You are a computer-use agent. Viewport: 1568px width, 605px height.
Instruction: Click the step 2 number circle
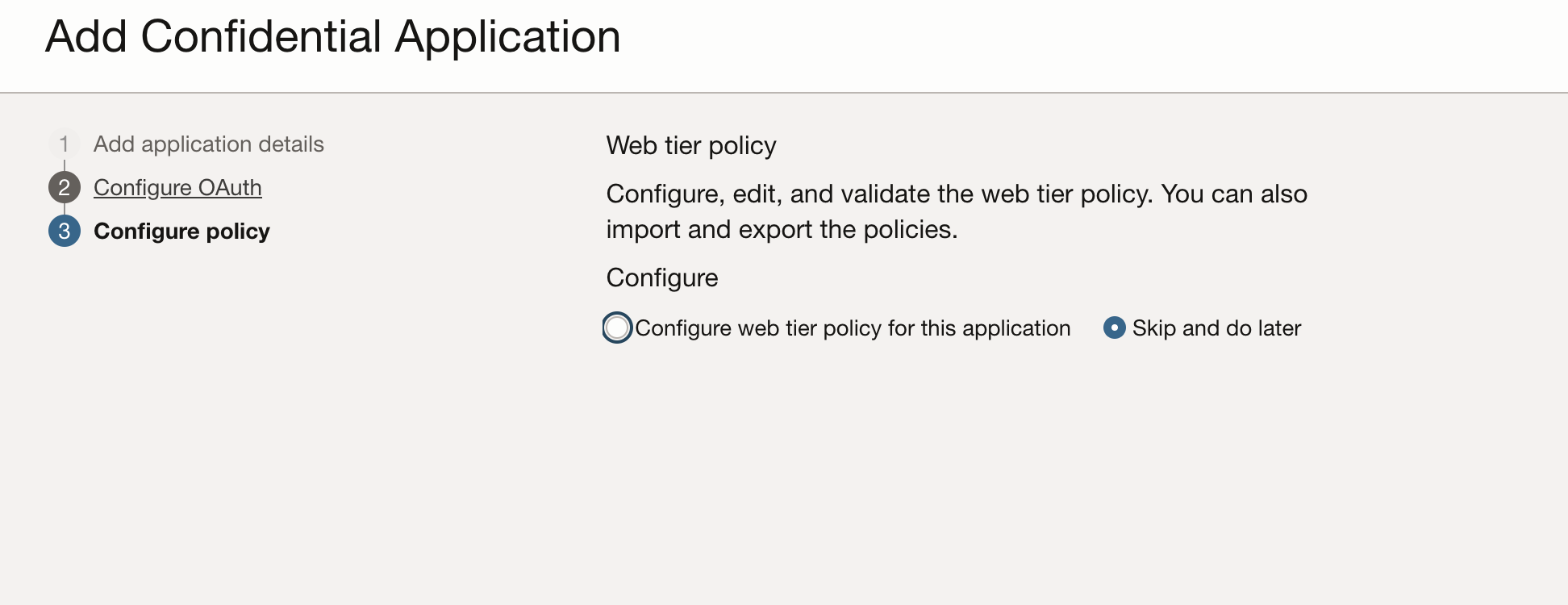coord(64,188)
